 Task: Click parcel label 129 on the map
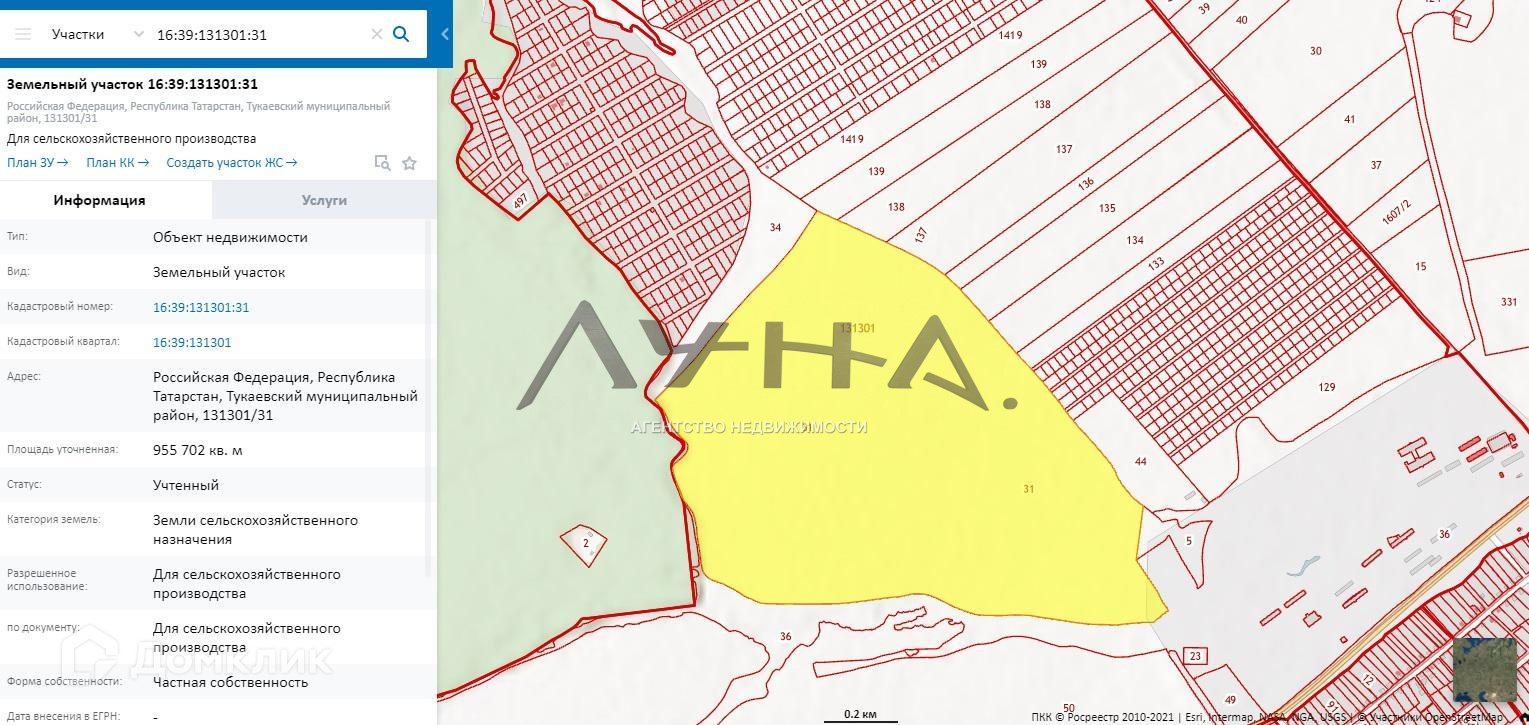[x=1327, y=387]
